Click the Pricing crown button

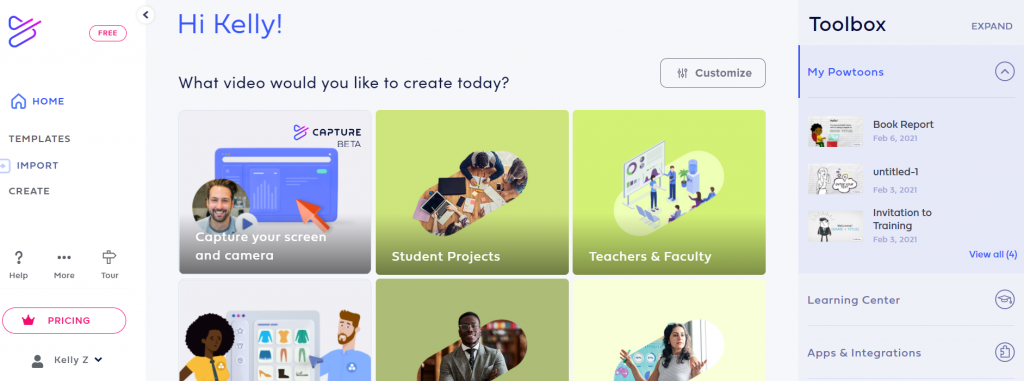point(64,320)
